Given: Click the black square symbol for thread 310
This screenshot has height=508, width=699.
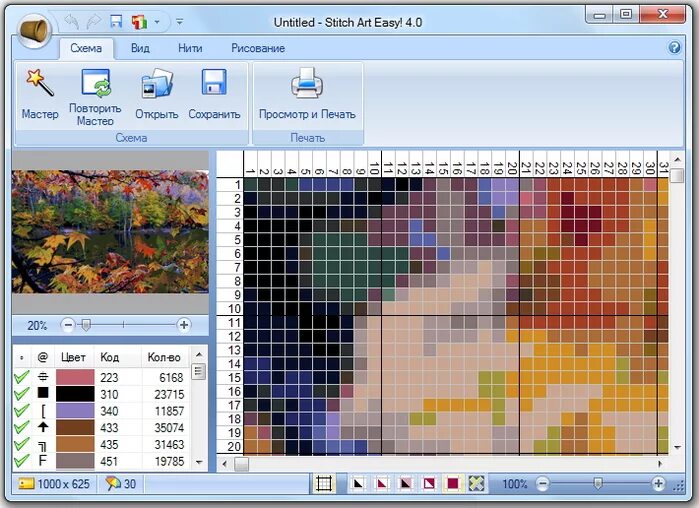Looking at the screenshot, I should [x=43, y=393].
